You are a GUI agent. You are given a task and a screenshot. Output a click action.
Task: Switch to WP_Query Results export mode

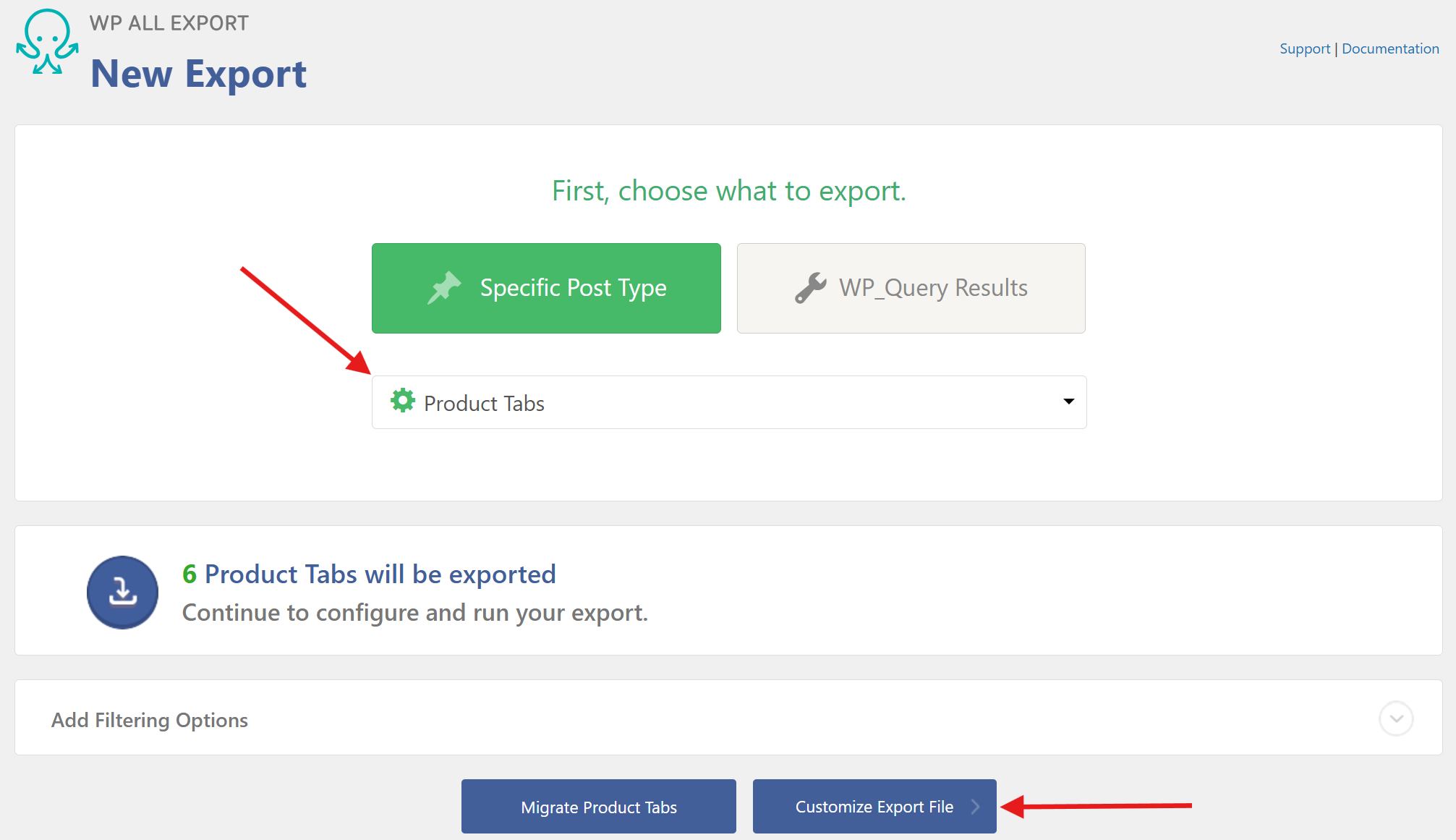pyautogui.click(x=911, y=288)
